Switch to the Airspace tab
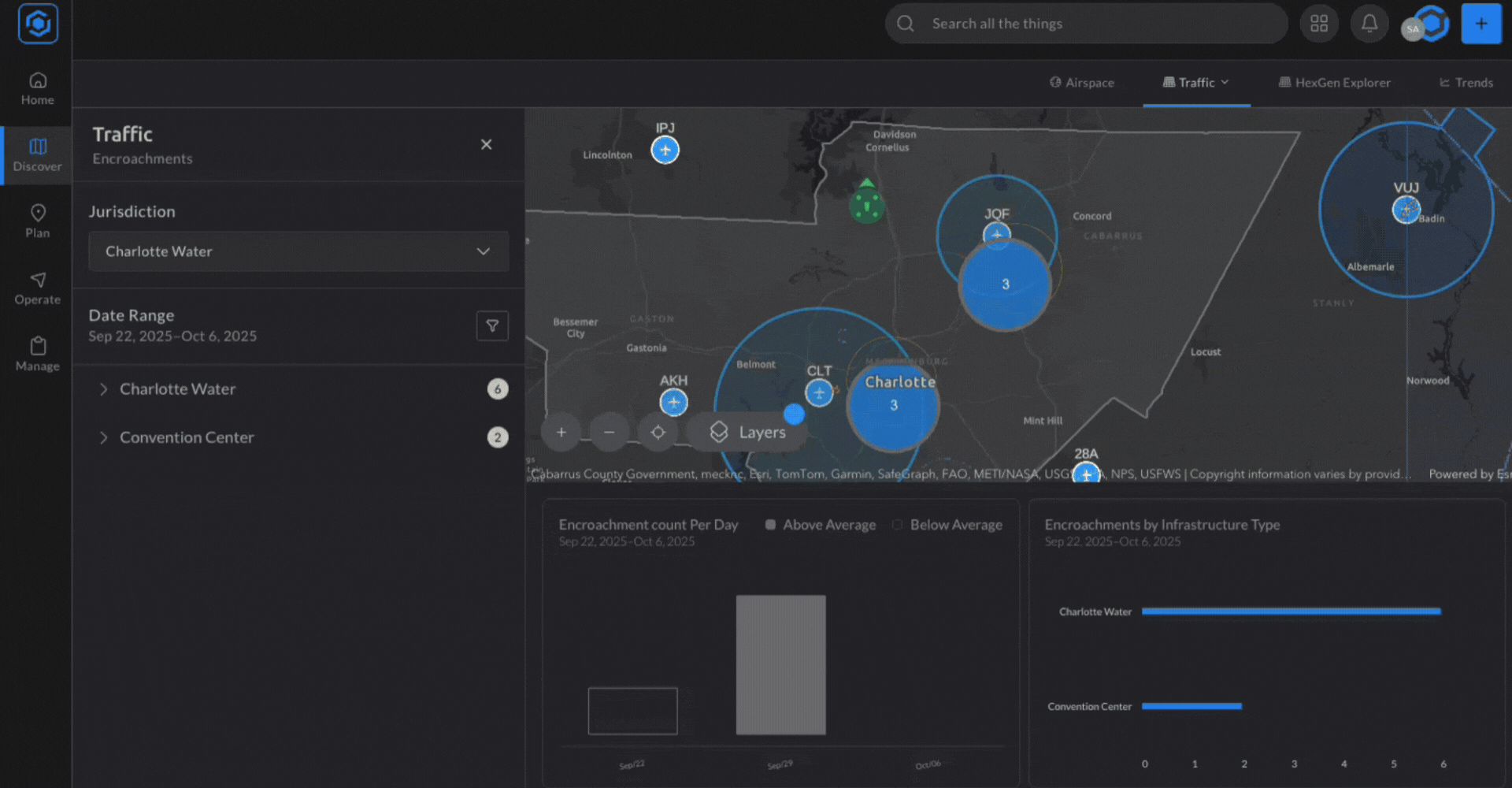 pyautogui.click(x=1082, y=83)
